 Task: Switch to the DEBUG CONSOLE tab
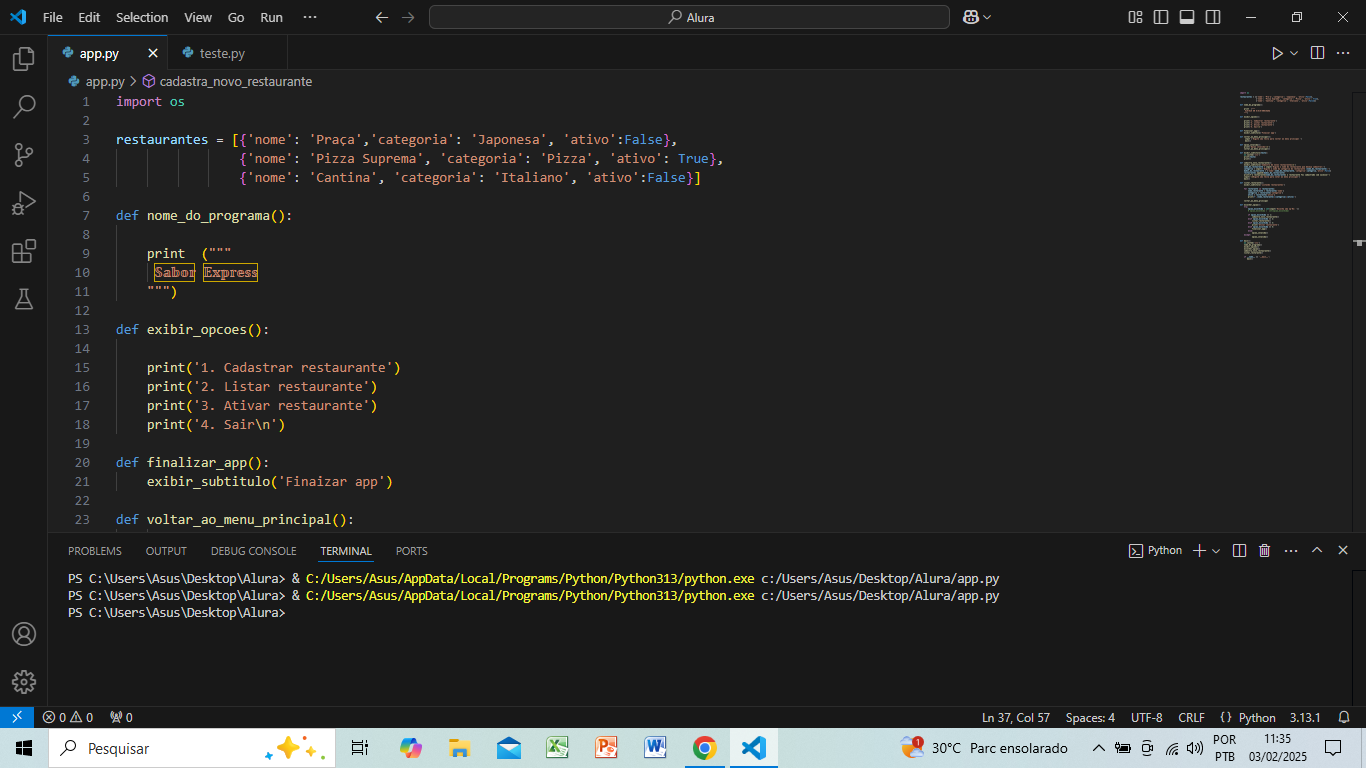[x=253, y=551]
